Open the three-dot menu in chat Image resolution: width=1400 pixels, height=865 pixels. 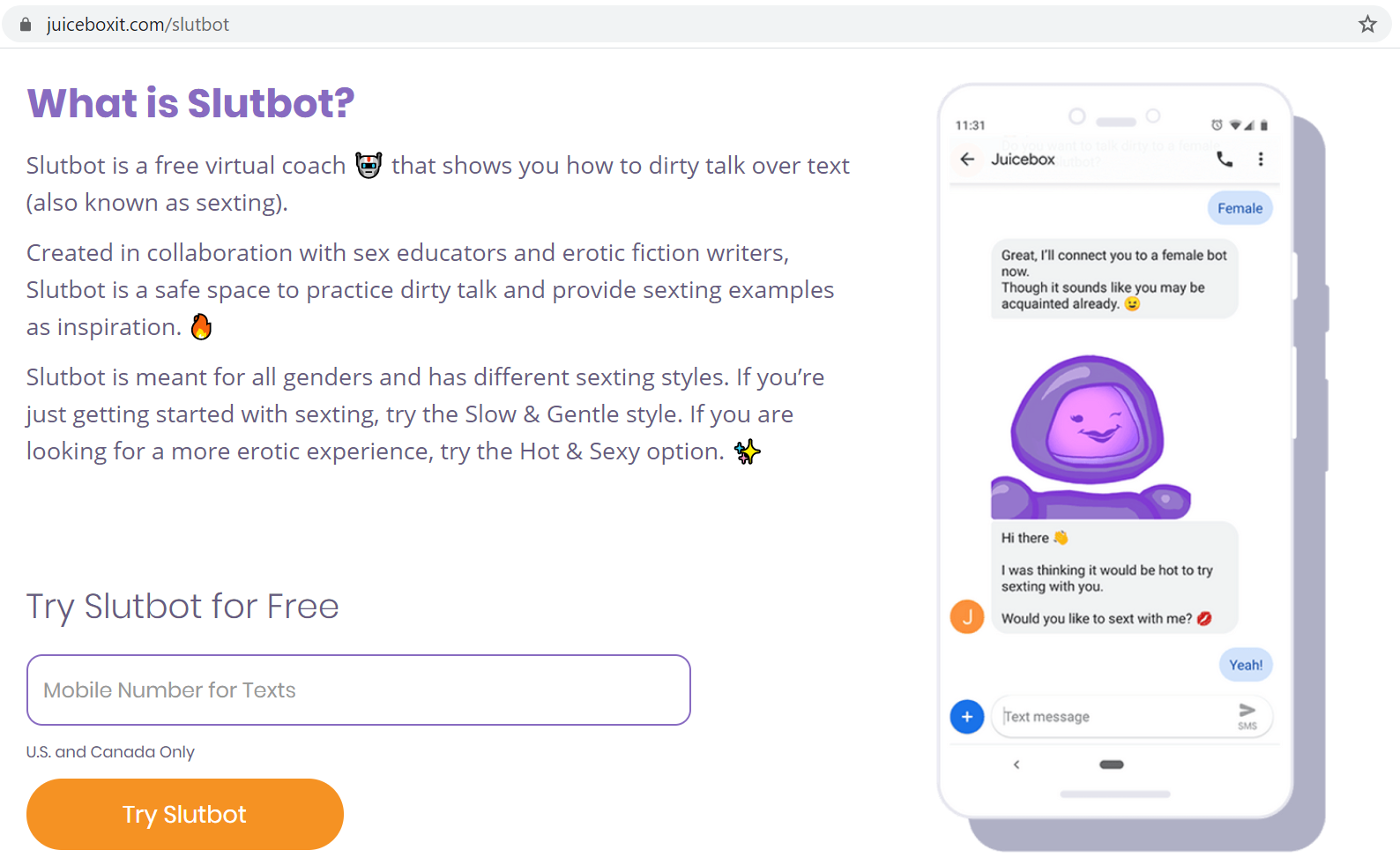[1261, 160]
